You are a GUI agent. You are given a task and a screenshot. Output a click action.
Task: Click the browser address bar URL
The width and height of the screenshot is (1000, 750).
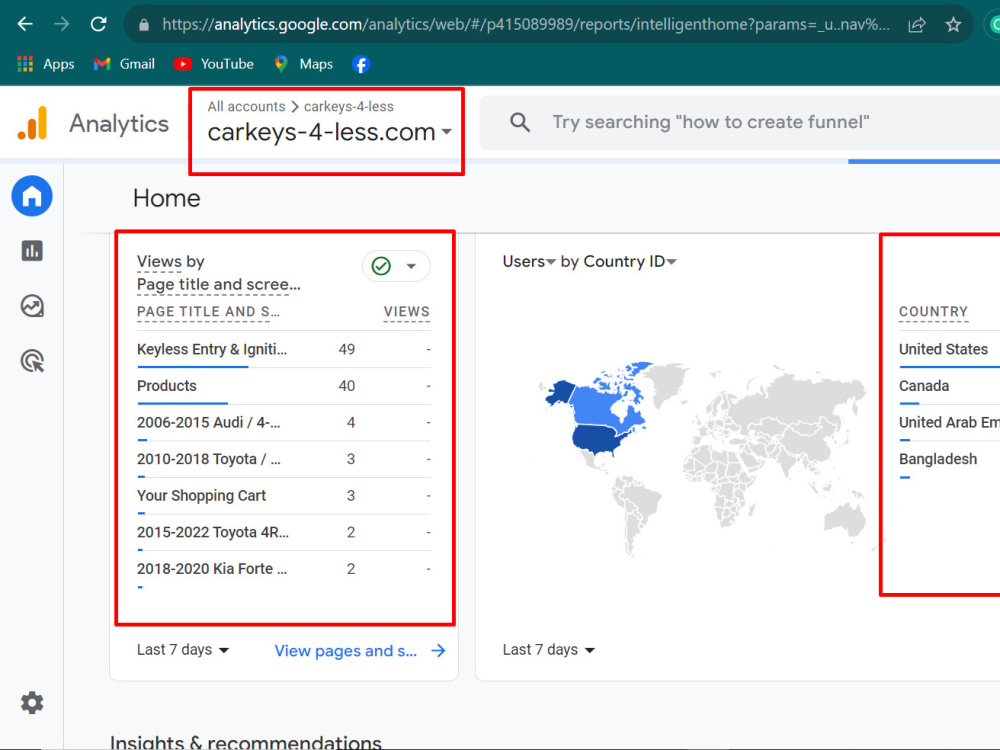526,25
